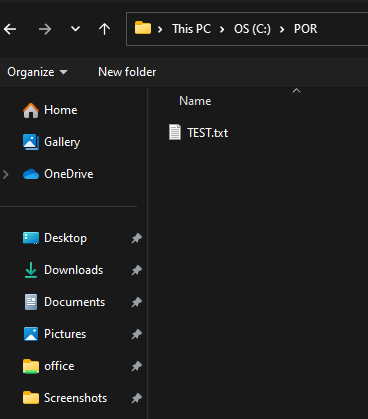This screenshot has width=368, height=419.
Task: Click the Home house icon
Action: pos(31,110)
